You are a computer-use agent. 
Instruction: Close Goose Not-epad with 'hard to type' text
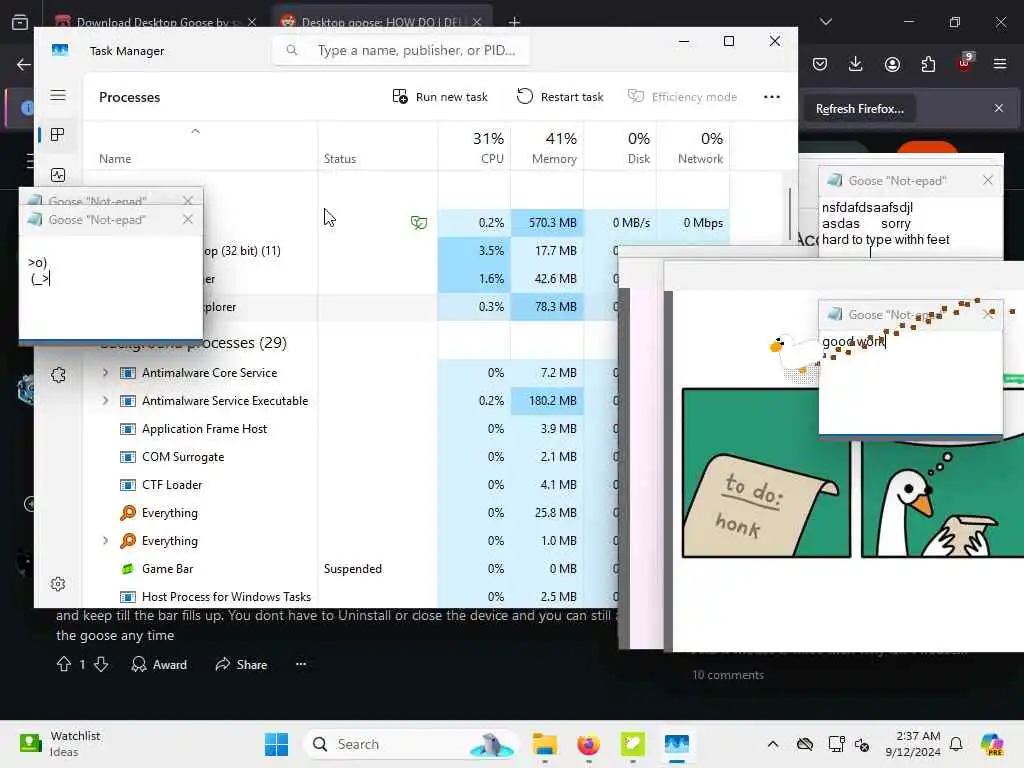tap(987, 180)
